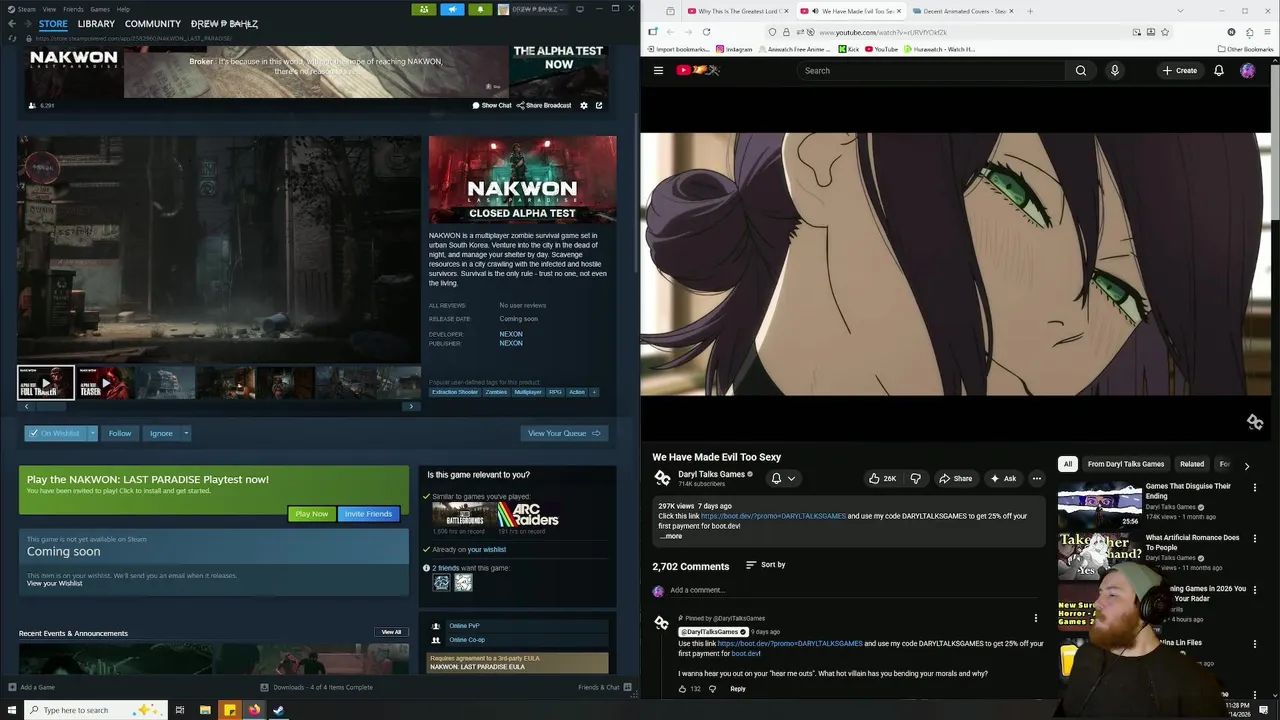The height and width of the screenshot is (720, 1280).
Task: Open the Games menu in Steam
Action: [x=100, y=9]
